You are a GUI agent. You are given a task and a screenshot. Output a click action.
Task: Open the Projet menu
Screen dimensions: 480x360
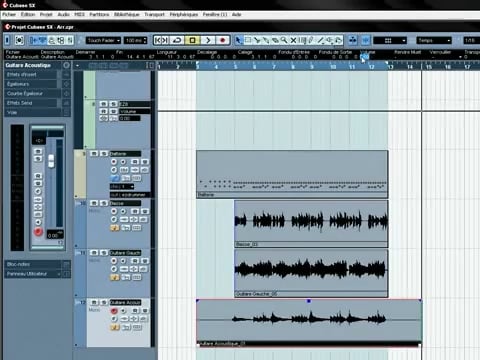pyautogui.click(x=46, y=14)
